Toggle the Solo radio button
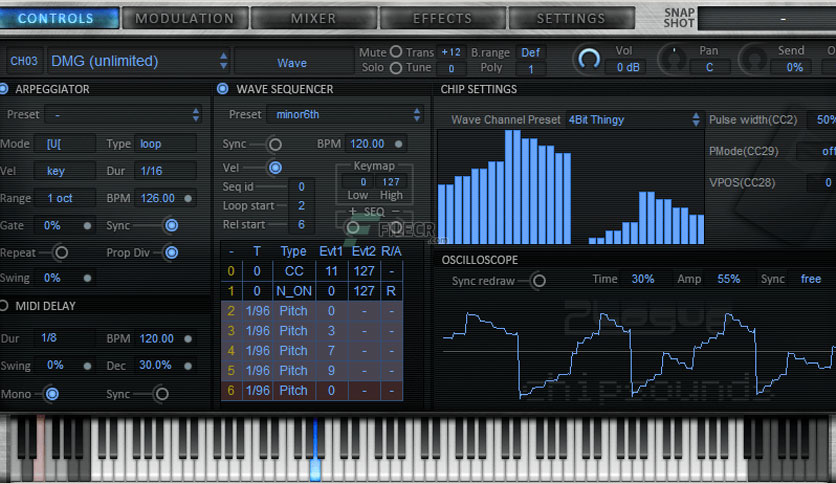The height and width of the screenshot is (484, 836). click(396, 68)
